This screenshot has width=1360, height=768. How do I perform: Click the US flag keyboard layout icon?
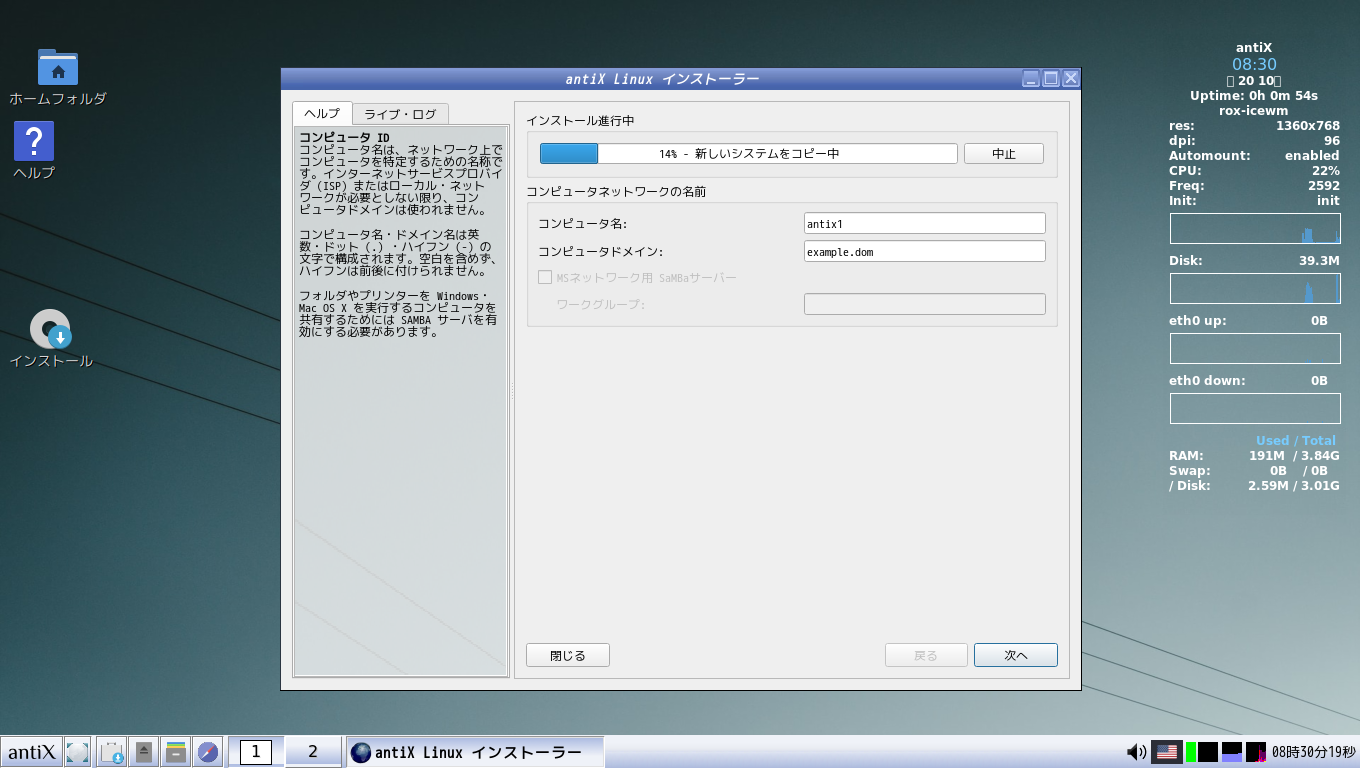pos(1166,752)
